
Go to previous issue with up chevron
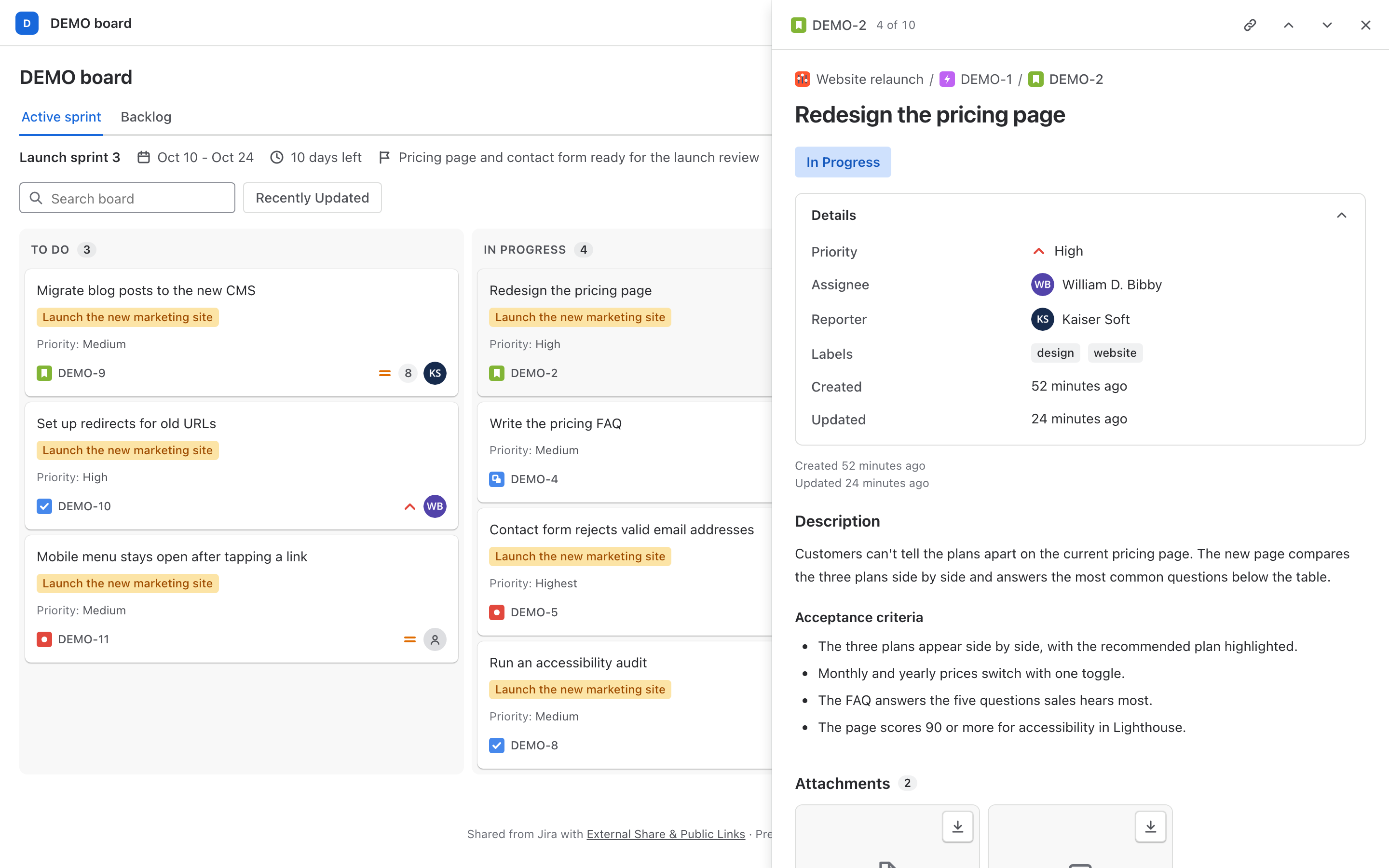click(1288, 25)
